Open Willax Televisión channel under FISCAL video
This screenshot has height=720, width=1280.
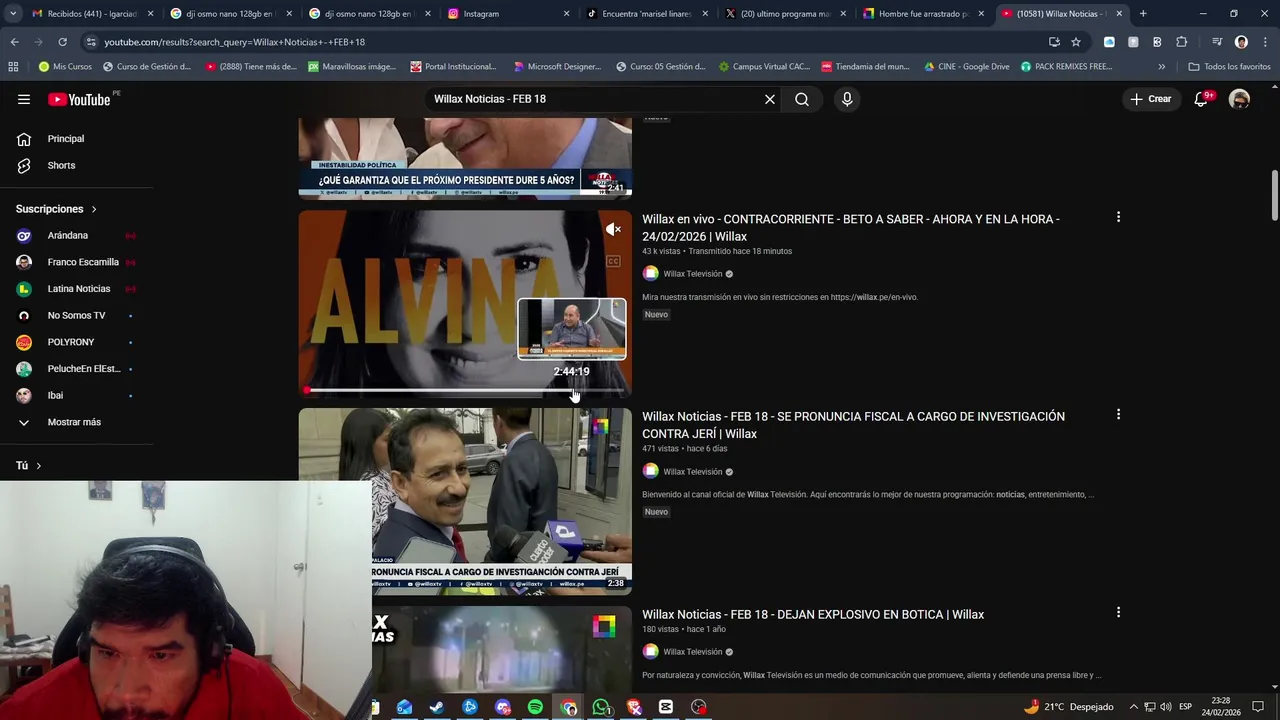(692, 472)
